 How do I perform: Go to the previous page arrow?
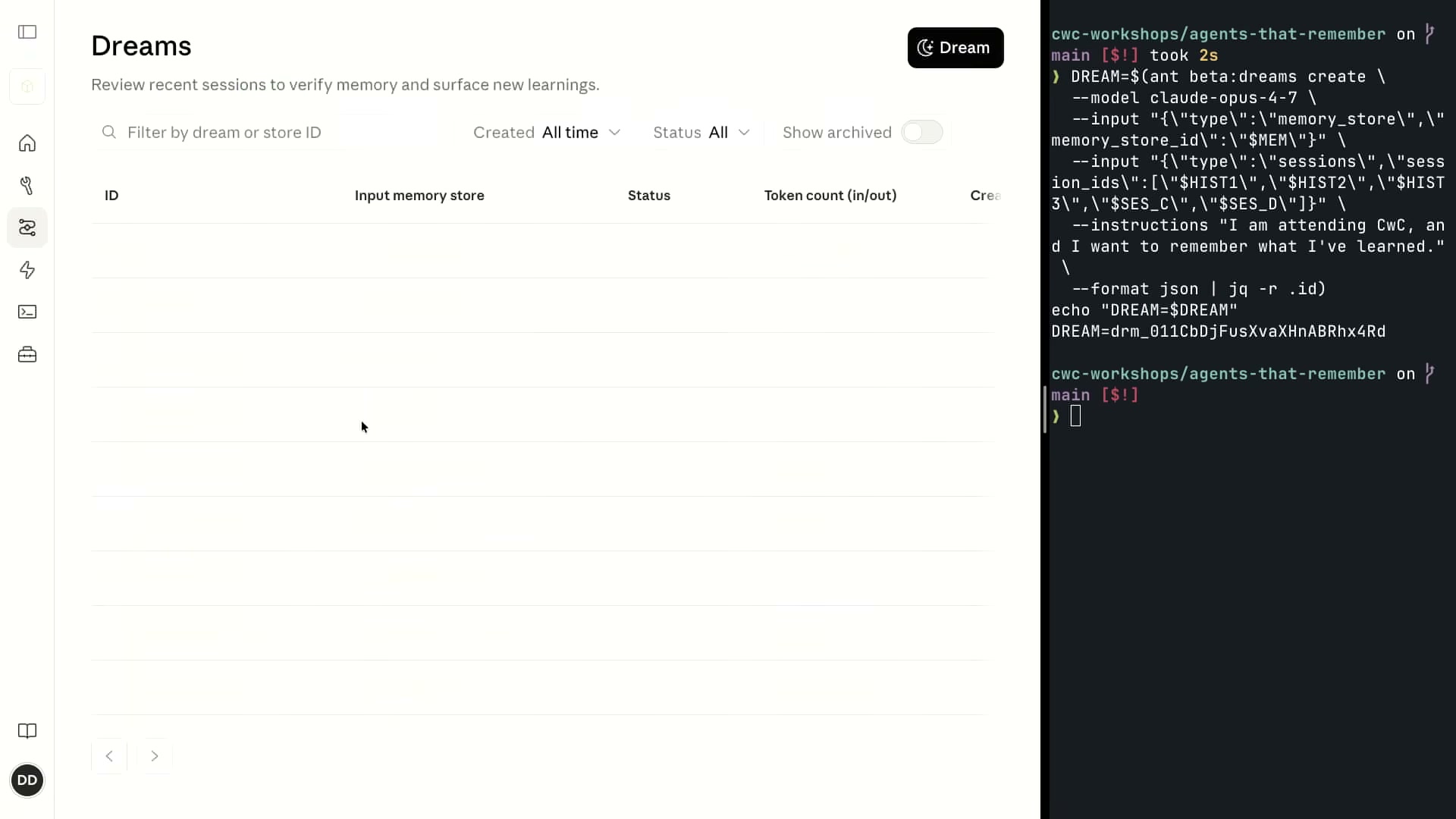click(x=109, y=756)
